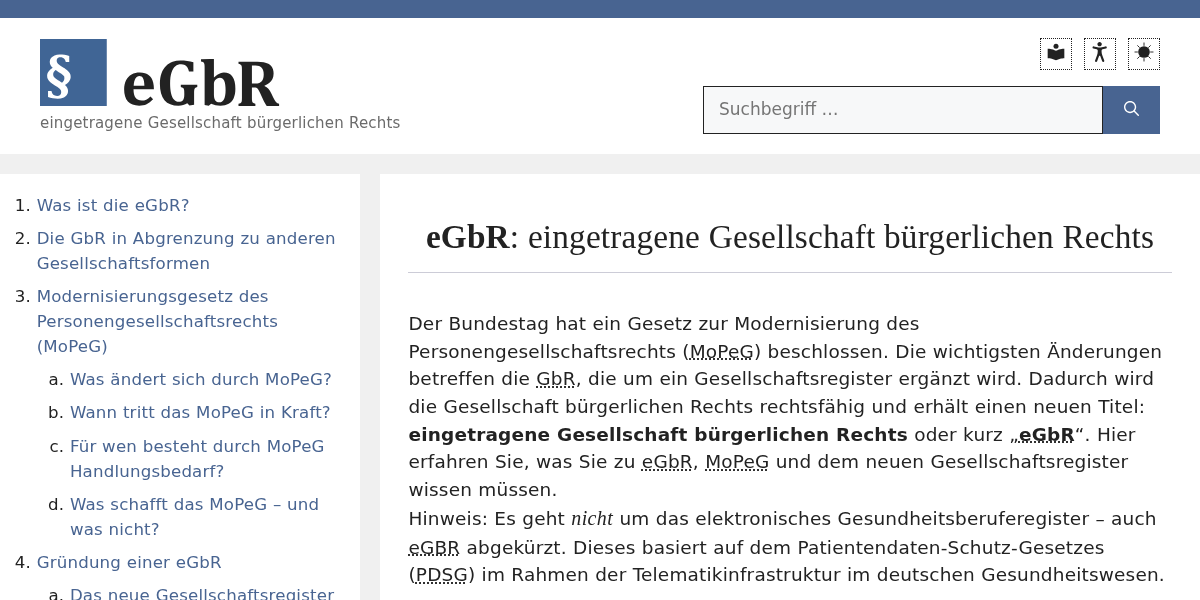Toggle the sun brightness mode icon
This screenshot has width=1200, height=600.
pos(1143,54)
